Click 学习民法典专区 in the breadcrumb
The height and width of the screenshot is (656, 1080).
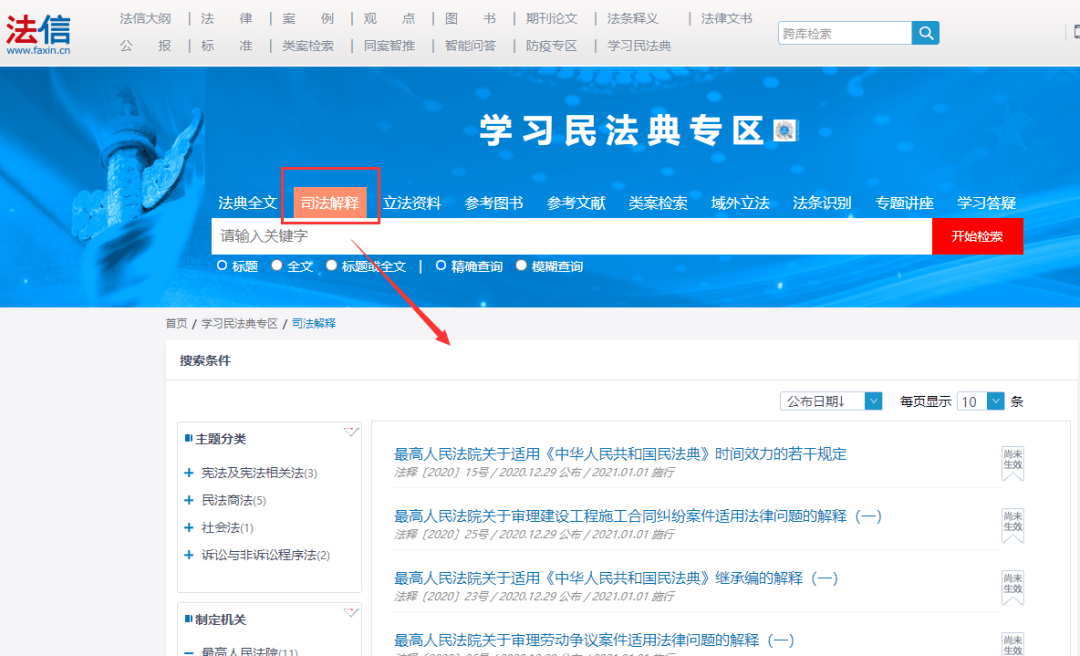(239, 323)
